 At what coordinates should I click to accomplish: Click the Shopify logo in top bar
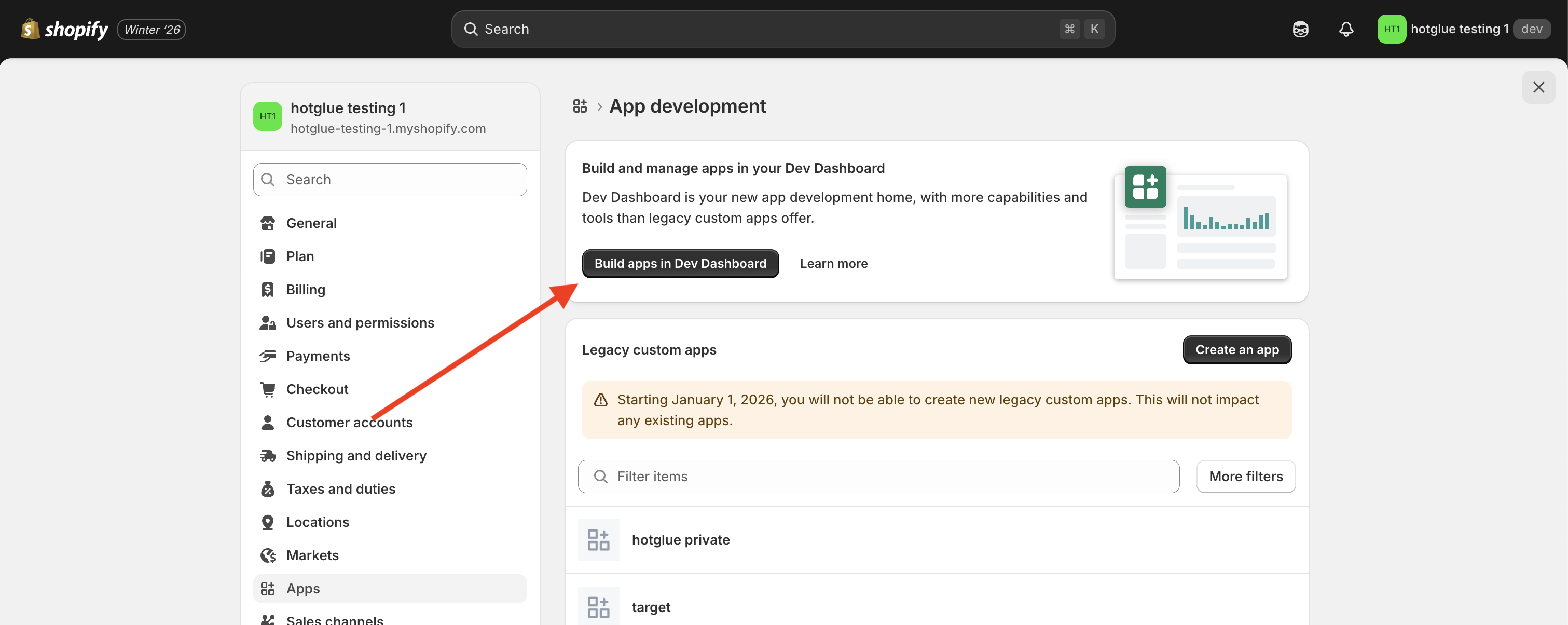click(64, 29)
